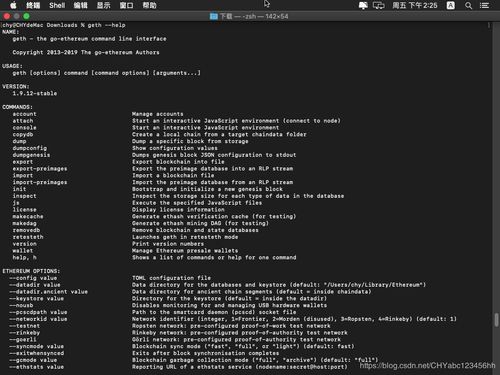Open the Apple menu
500x375 pixels.
pos(13,5)
